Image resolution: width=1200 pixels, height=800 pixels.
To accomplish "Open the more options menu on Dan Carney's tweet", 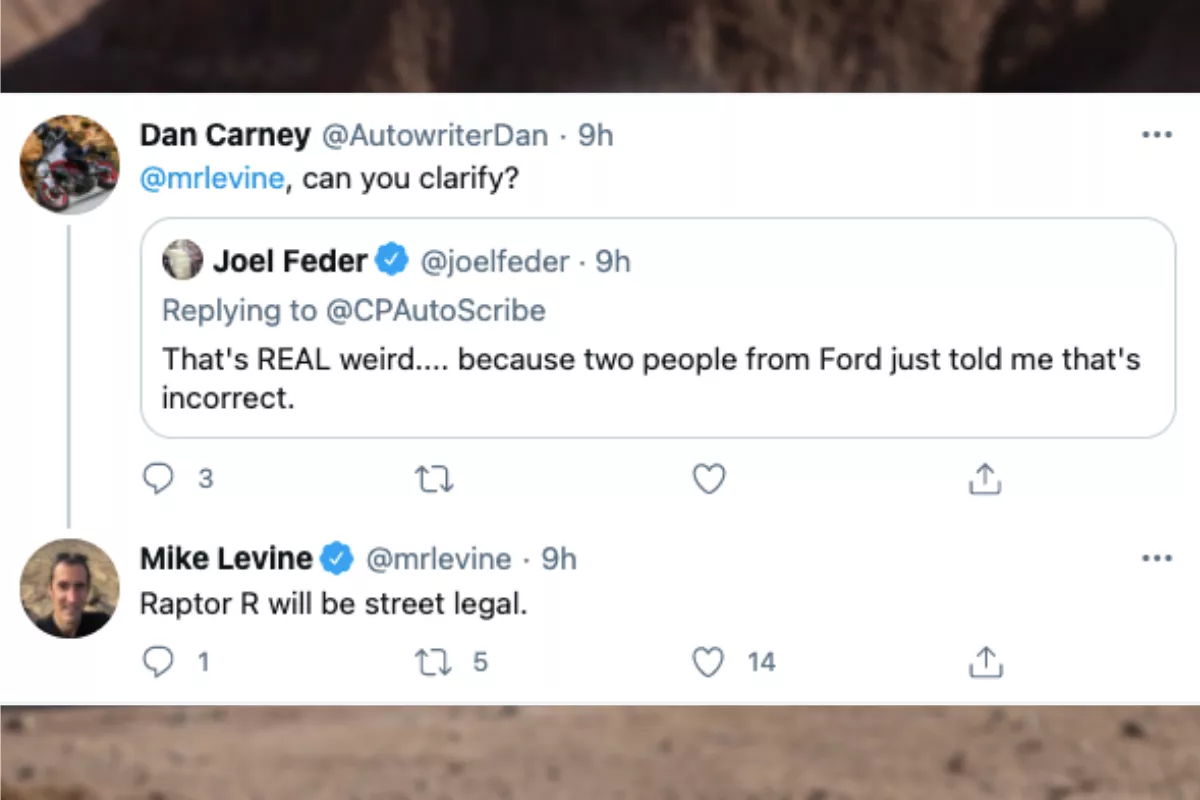I will [1157, 133].
